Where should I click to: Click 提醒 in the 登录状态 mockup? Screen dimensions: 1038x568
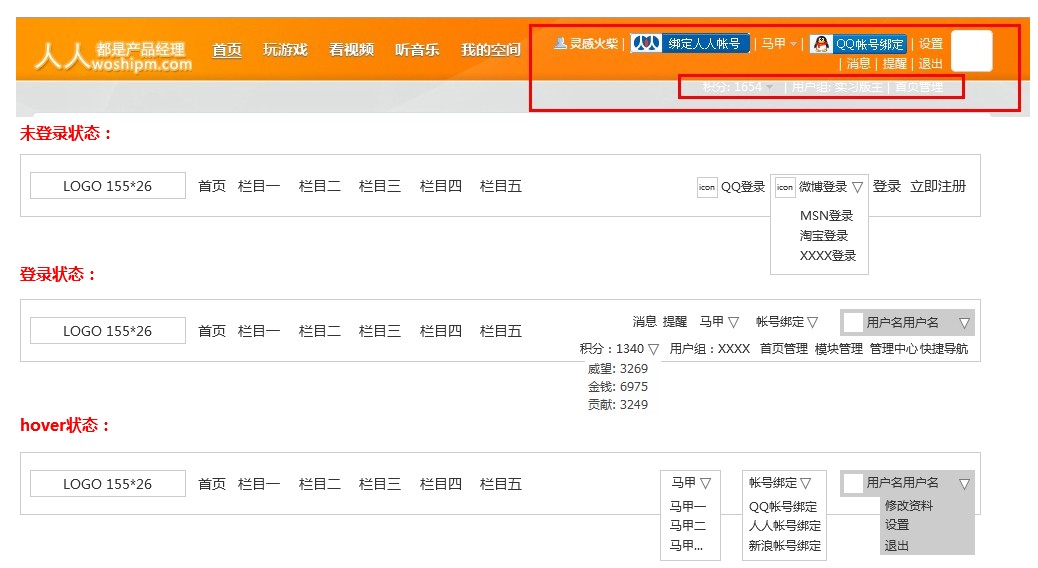[675, 322]
